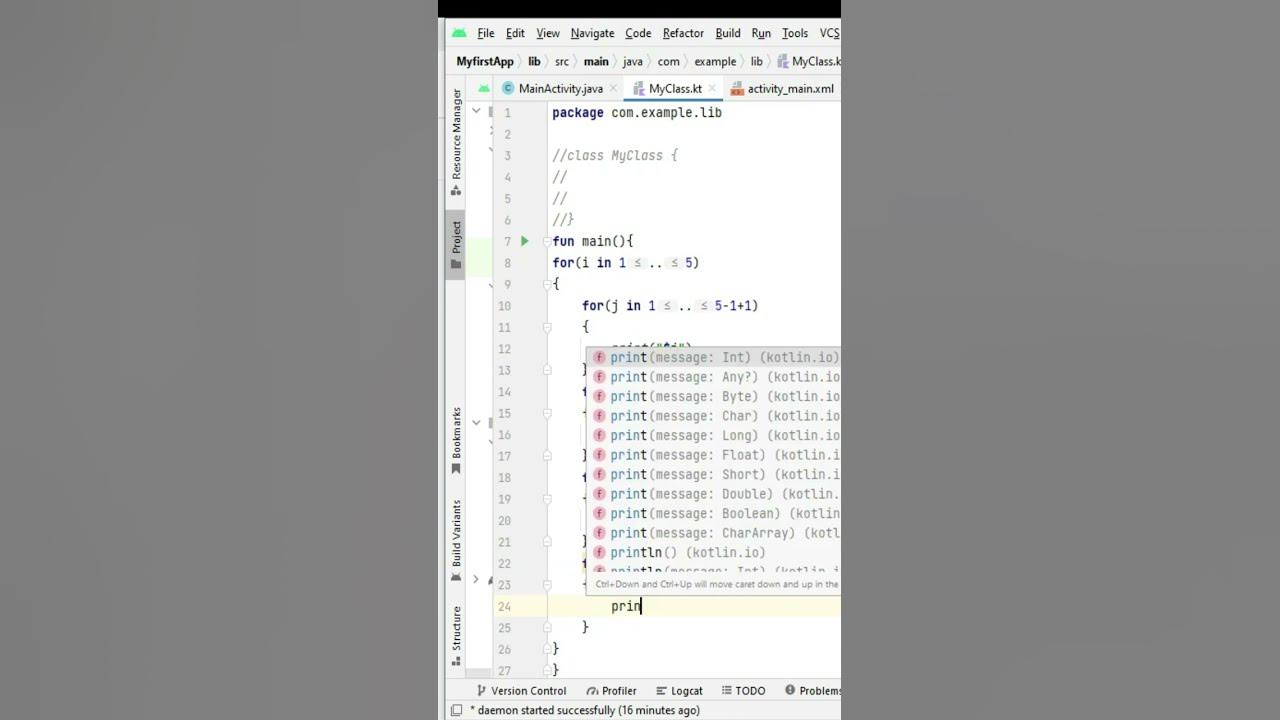Open the Logcat tool window
Screen dimensions: 1280x720
coord(679,691)
